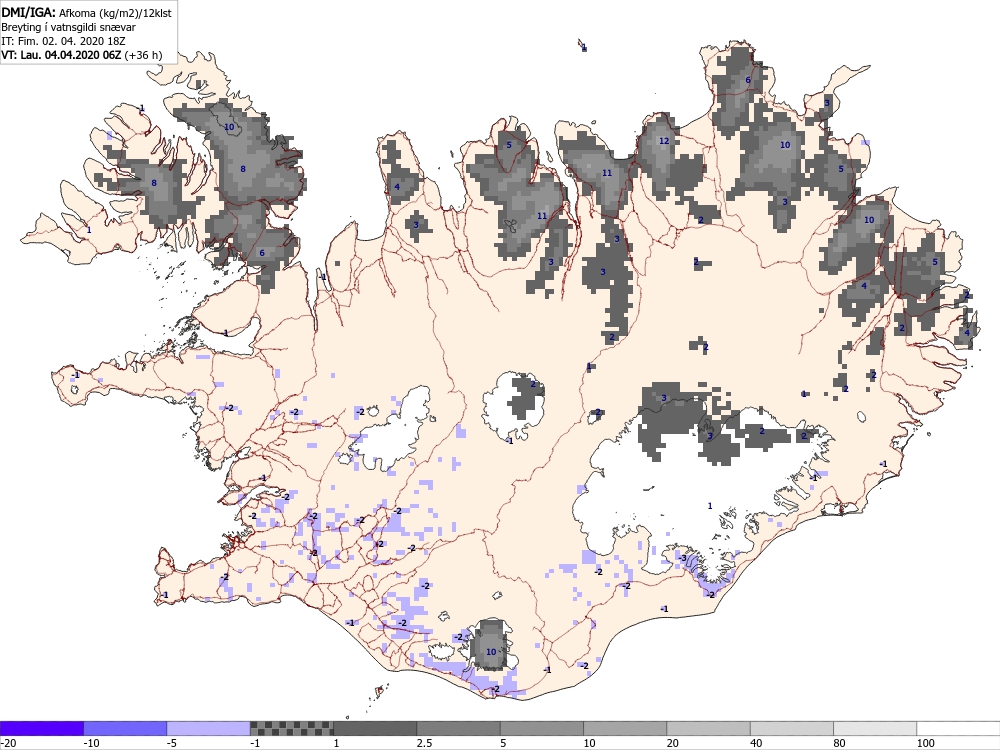Click the darkest blue legend swatch for -20 to -10

(41, 728)
